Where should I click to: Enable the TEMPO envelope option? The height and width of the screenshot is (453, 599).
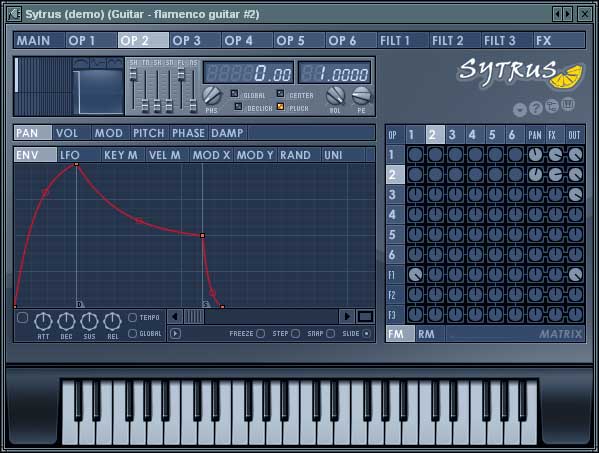coord(133,317)
